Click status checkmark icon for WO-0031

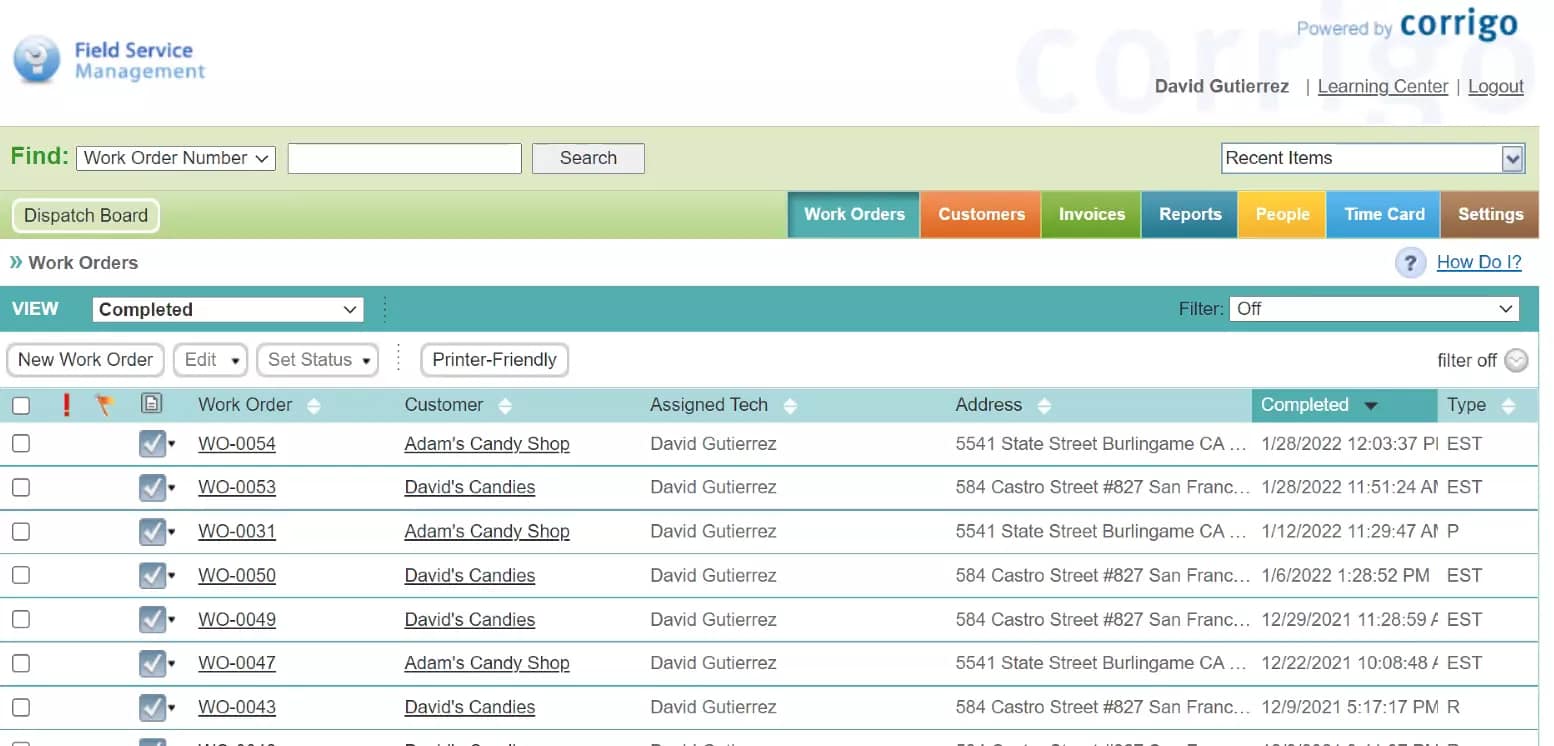[152, 532]
